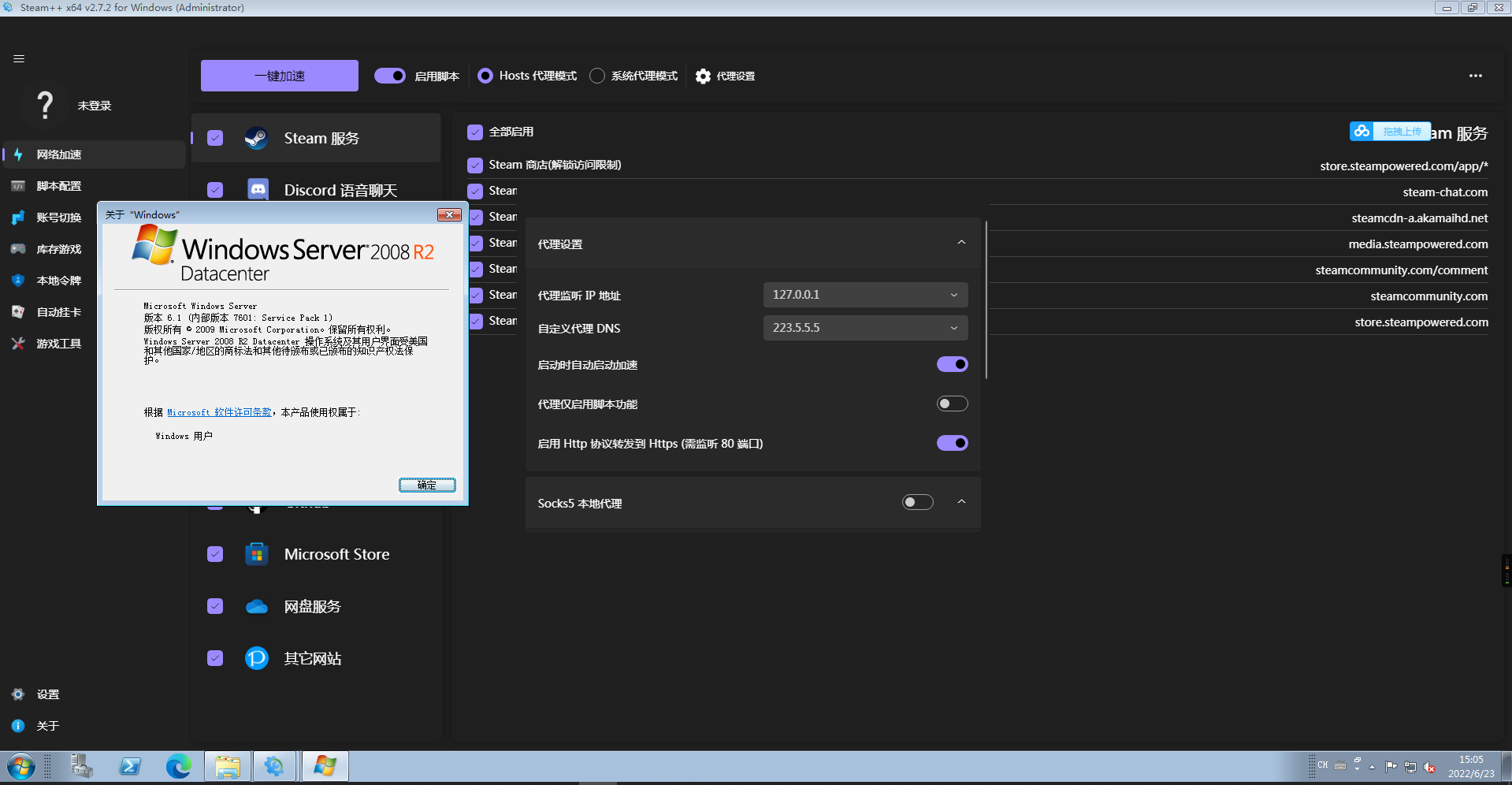Open the hamburger menu top left
The width and height of the screenshot is (1512, 785).
click(x=19, y=58)
